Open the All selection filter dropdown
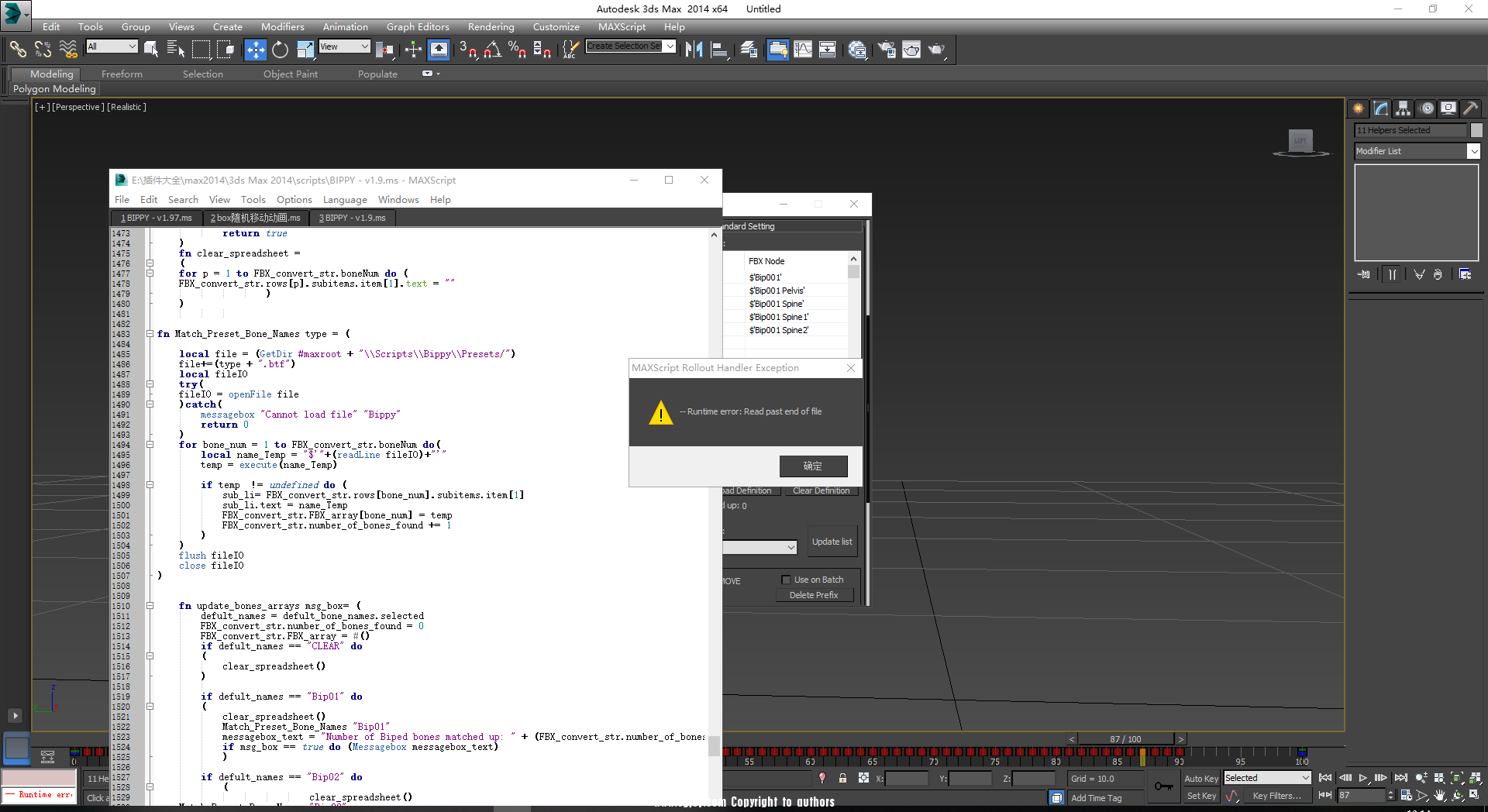 coord(112,46)
